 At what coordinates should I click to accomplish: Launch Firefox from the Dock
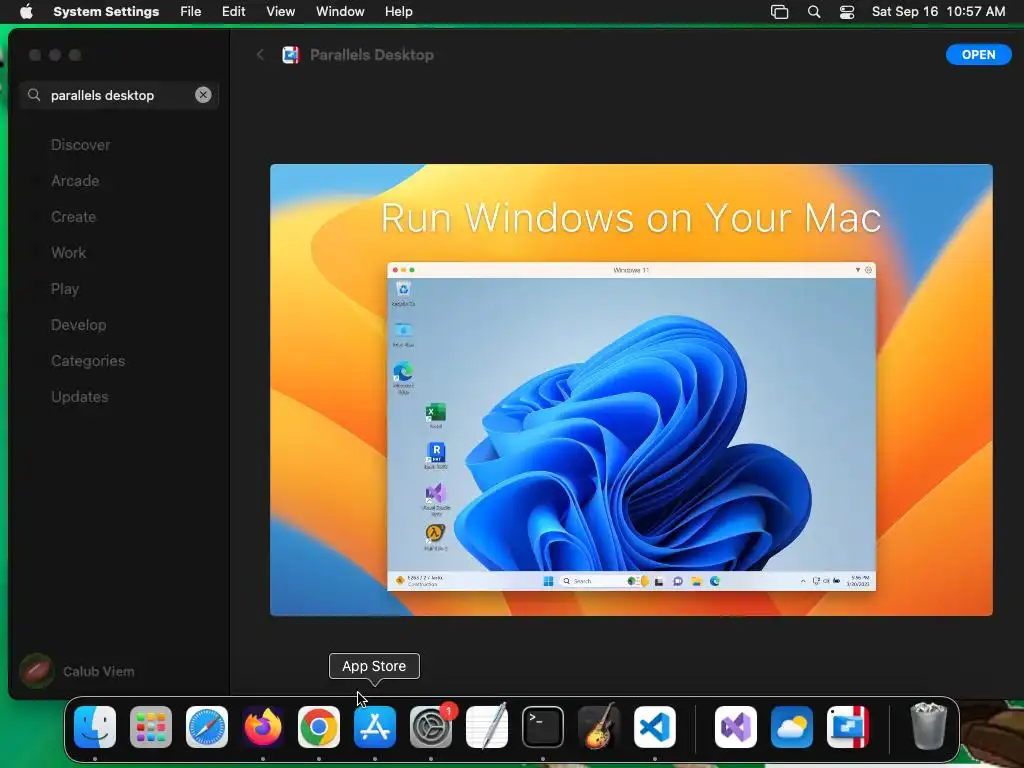(263, 727)
